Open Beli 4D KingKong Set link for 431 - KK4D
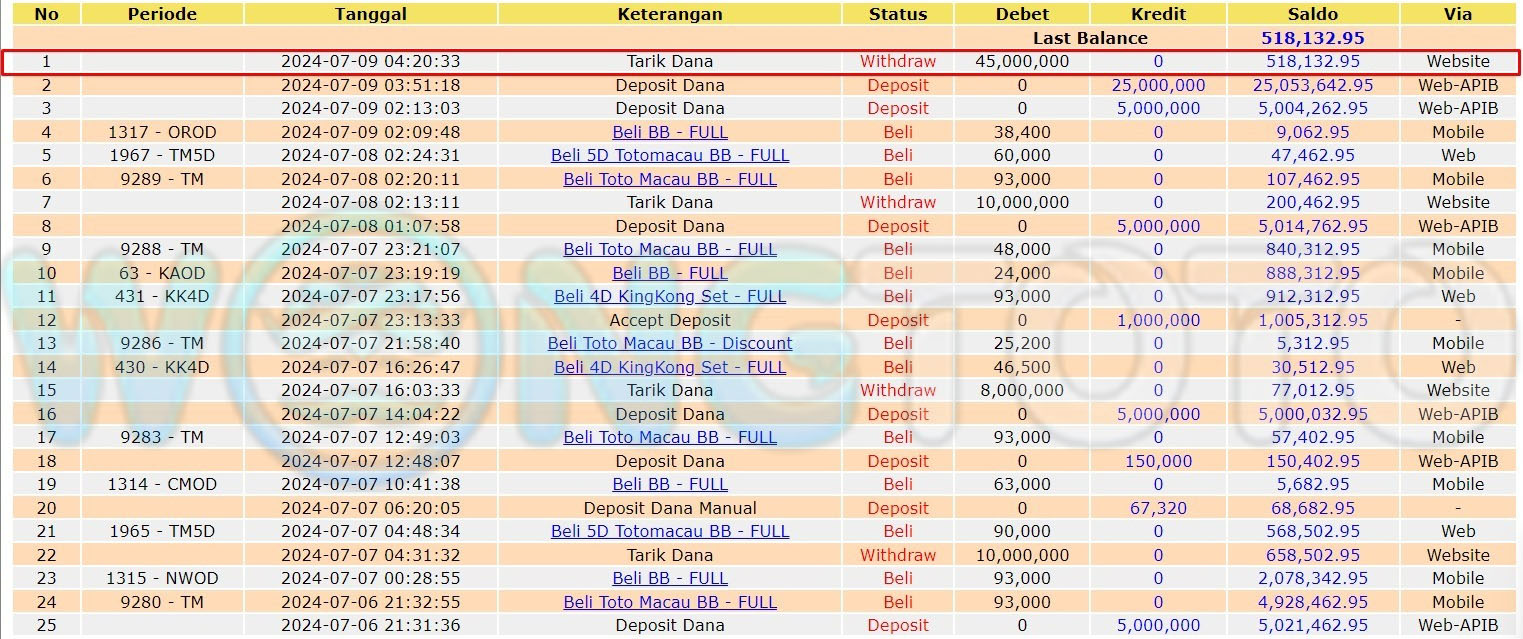The width and height of the screenshot is (1523, 639). (670, 296)
